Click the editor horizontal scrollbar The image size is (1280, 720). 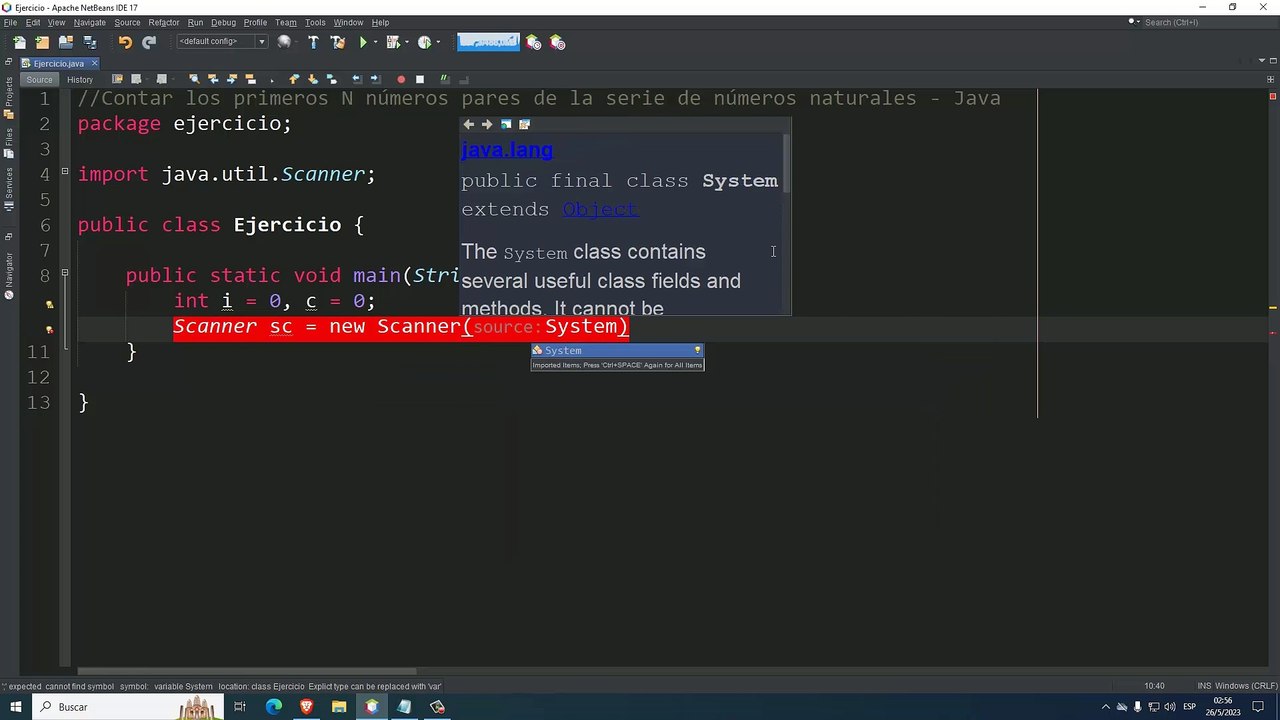pyautogui.click(x=247, y=671)
